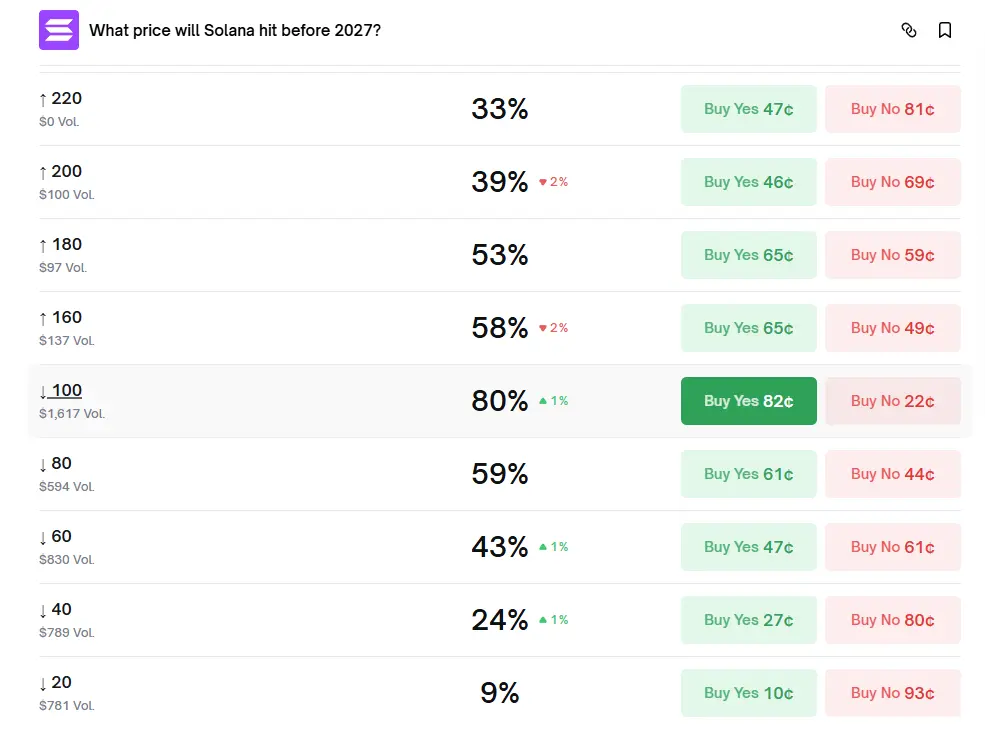Buy Yes at 47¢ for ↑220
Image resolution: width=985 pixels, height=744 pixels.
click(x=748, y=109)
